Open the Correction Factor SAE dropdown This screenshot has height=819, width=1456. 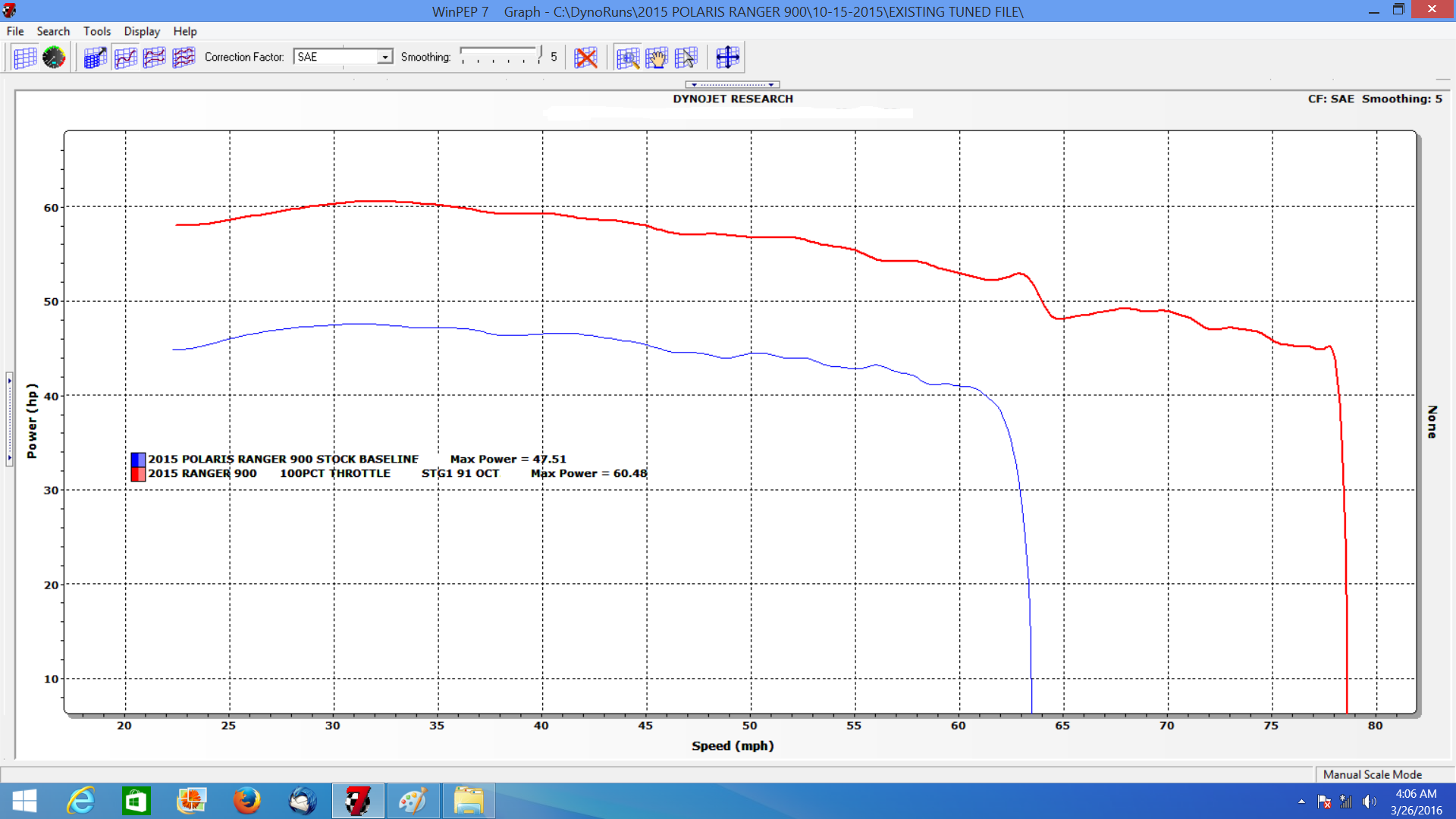pyautogui.click(x=385, y=57)
